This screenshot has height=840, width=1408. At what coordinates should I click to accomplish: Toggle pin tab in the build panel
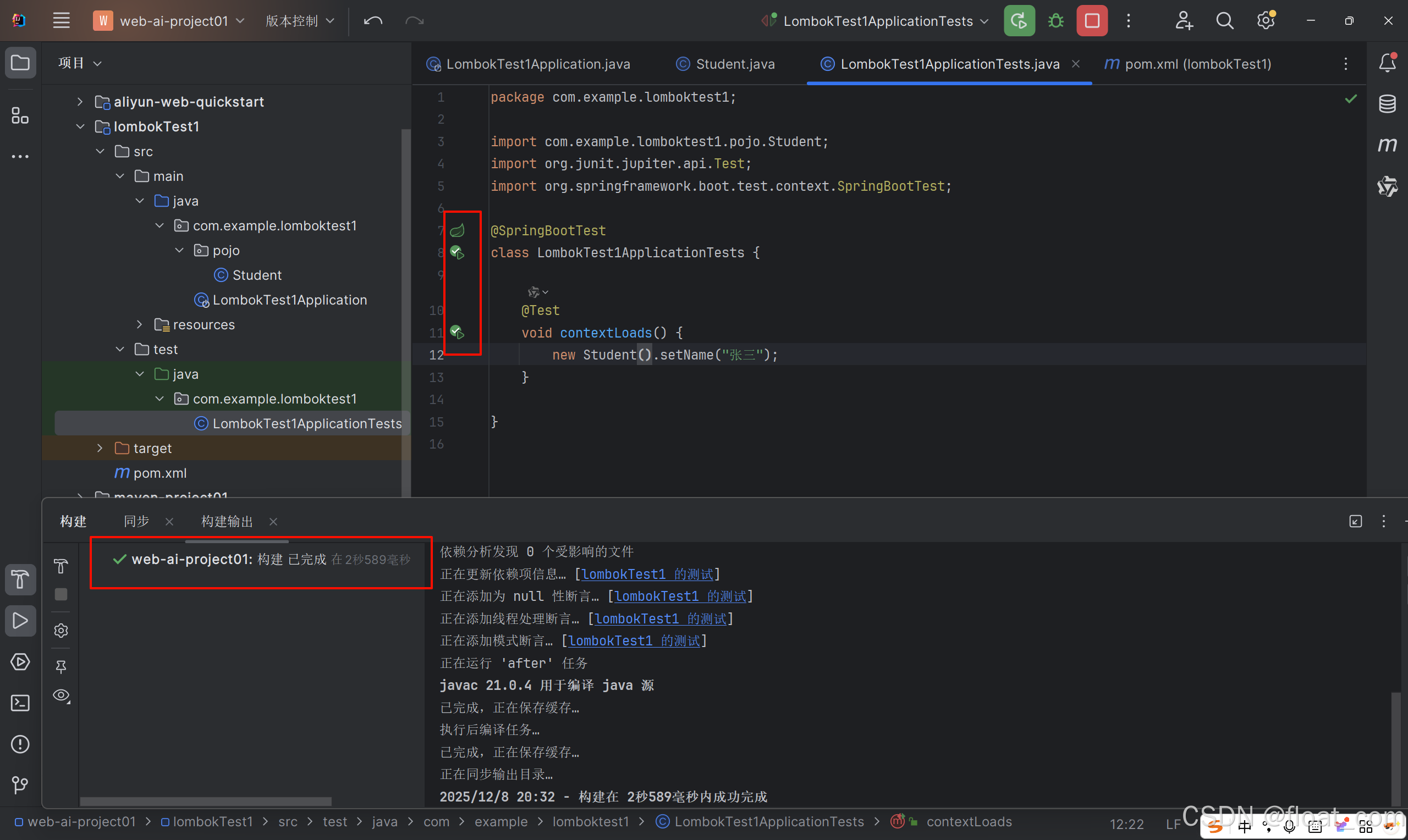tap(61, 666)
